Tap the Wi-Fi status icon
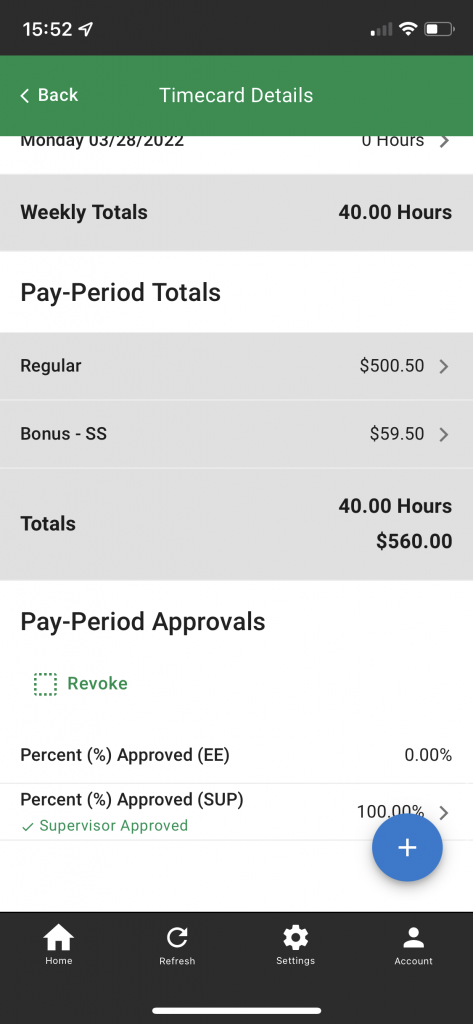 click(408, 29)
